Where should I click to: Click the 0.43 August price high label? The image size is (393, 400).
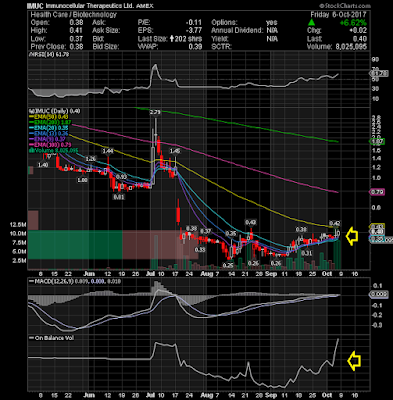click(x=251, y=222)
